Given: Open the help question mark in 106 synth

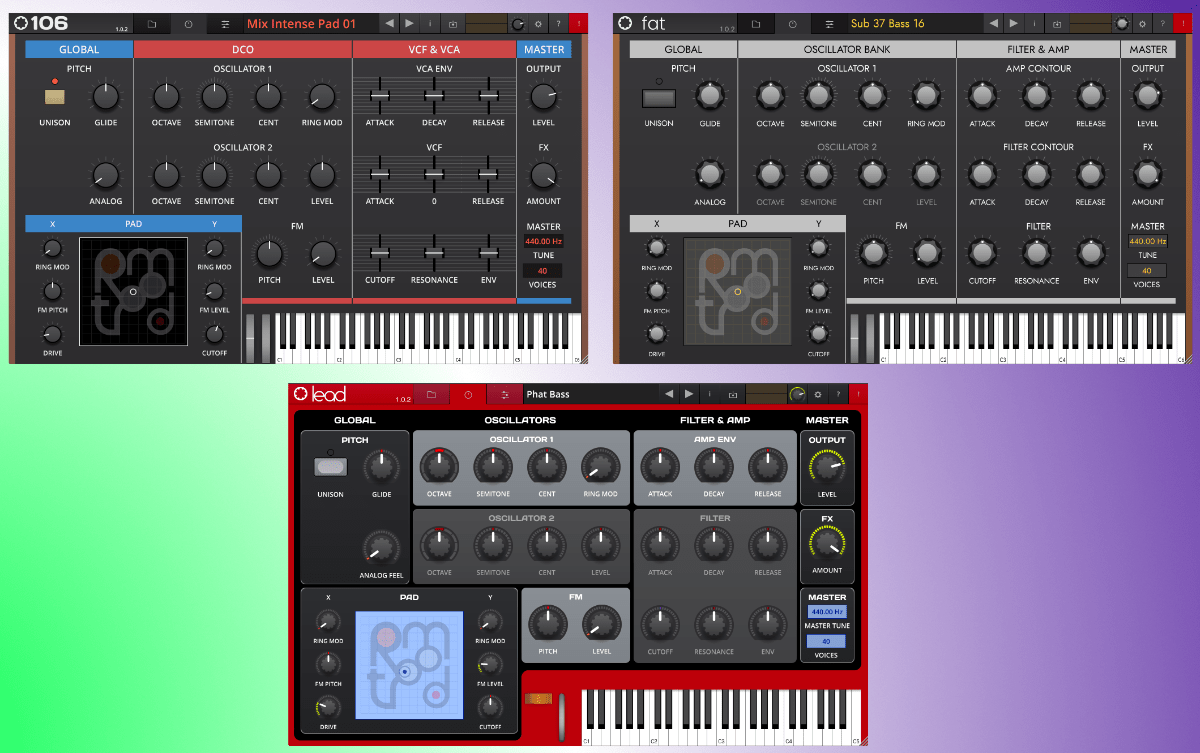Looking at the screenshot, I should [558, 23].
